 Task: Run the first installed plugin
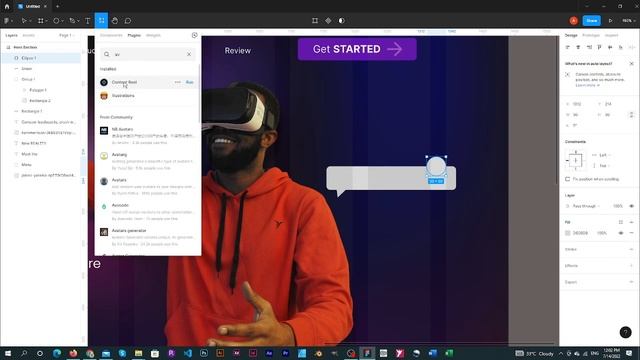(189, 82)
